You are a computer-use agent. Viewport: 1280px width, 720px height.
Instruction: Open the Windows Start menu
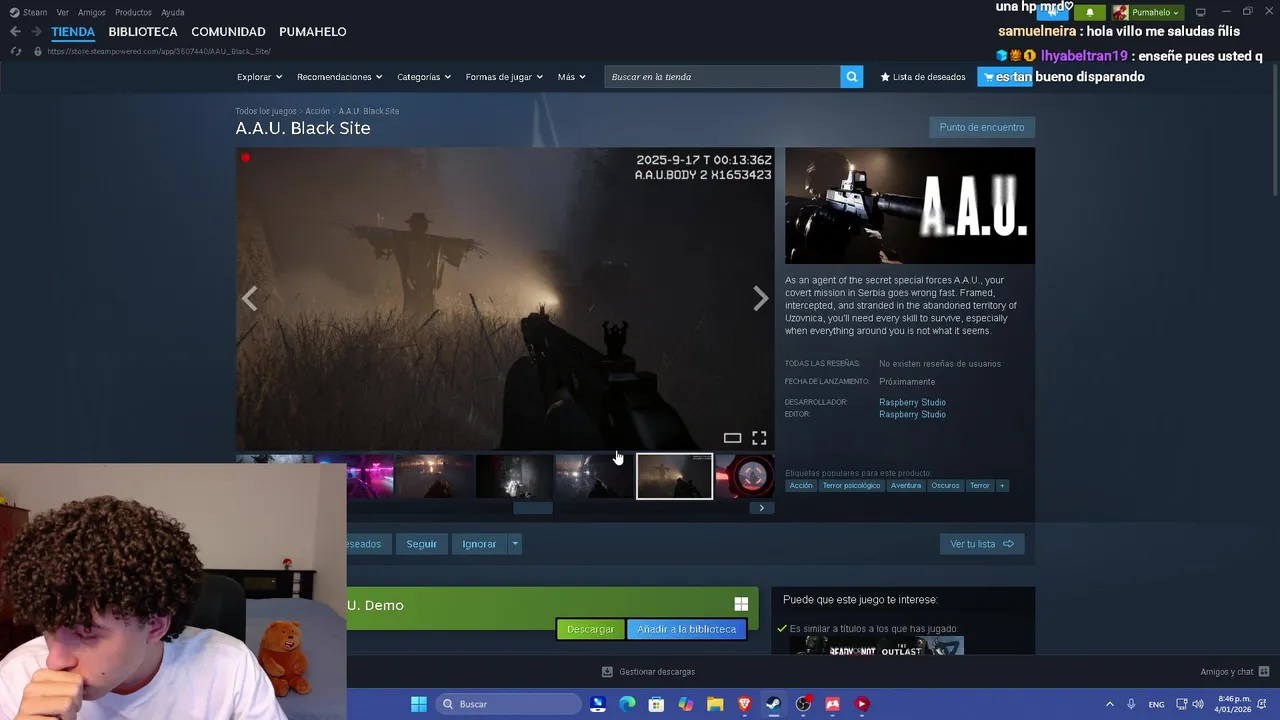point(419,704)
